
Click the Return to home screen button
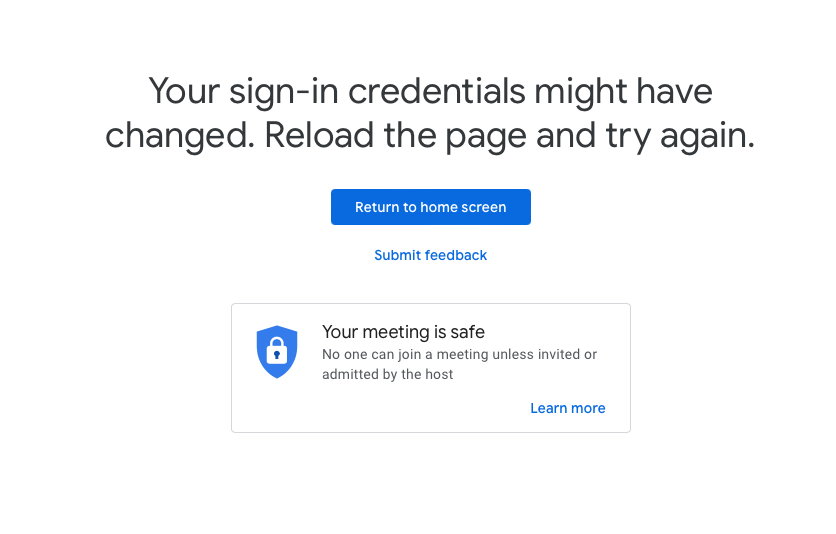(x=430, y=207)
